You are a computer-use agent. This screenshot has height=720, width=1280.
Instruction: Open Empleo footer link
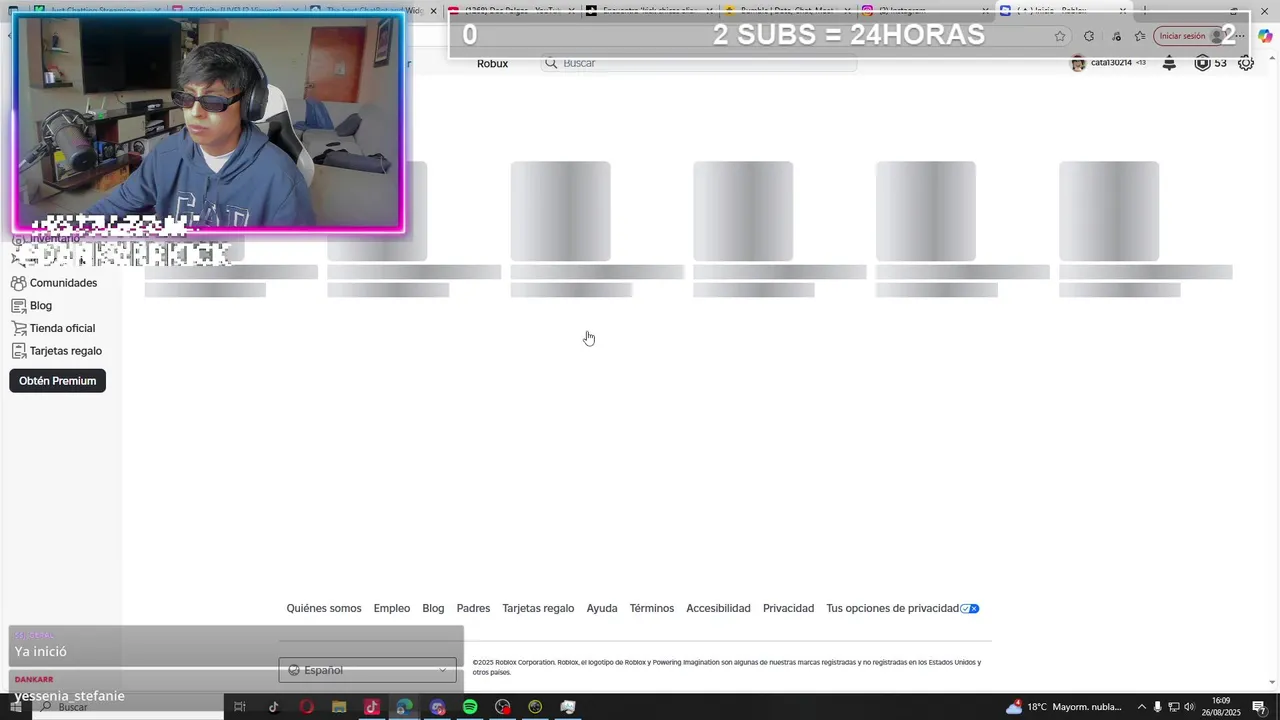coord(392,608)
